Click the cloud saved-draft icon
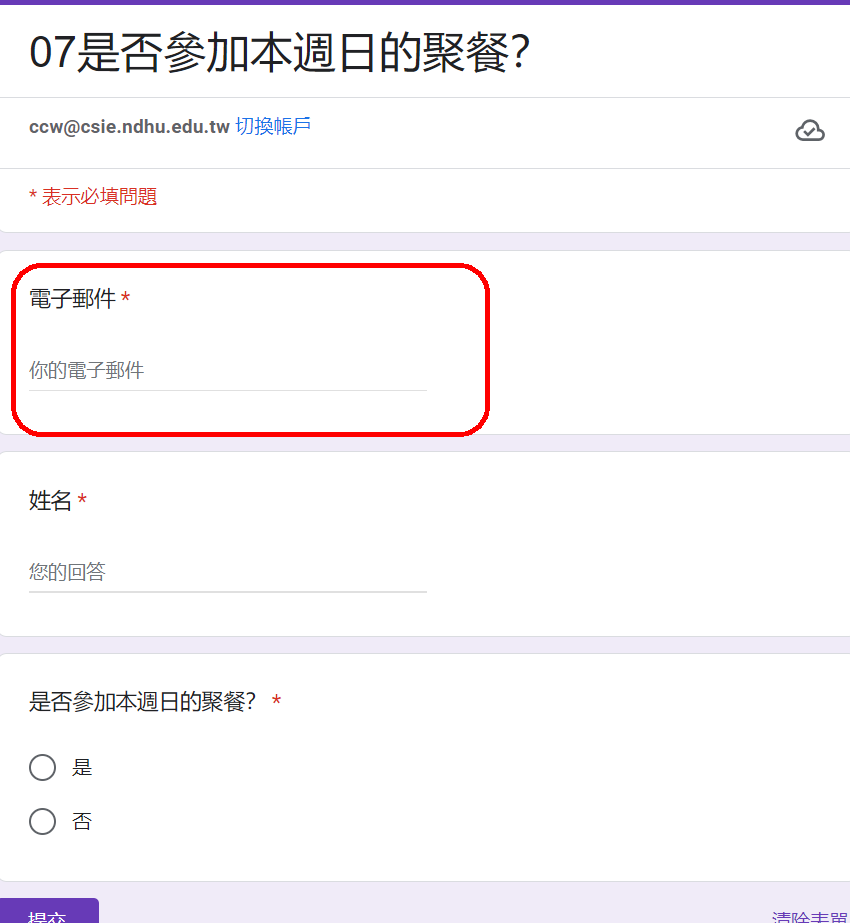Screen dimensions: 850x923 [x=810, y=130]
